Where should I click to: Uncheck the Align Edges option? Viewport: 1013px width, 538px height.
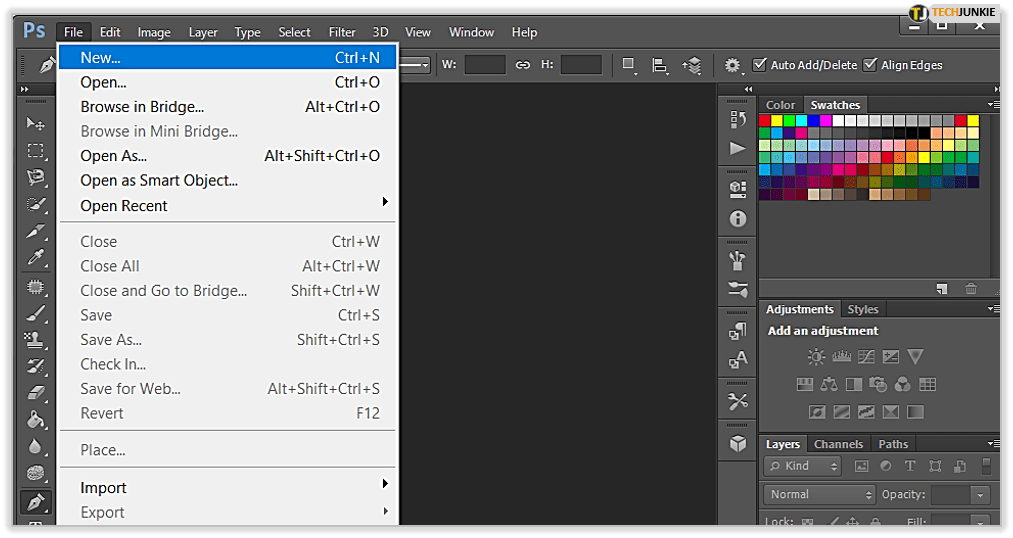870,65
